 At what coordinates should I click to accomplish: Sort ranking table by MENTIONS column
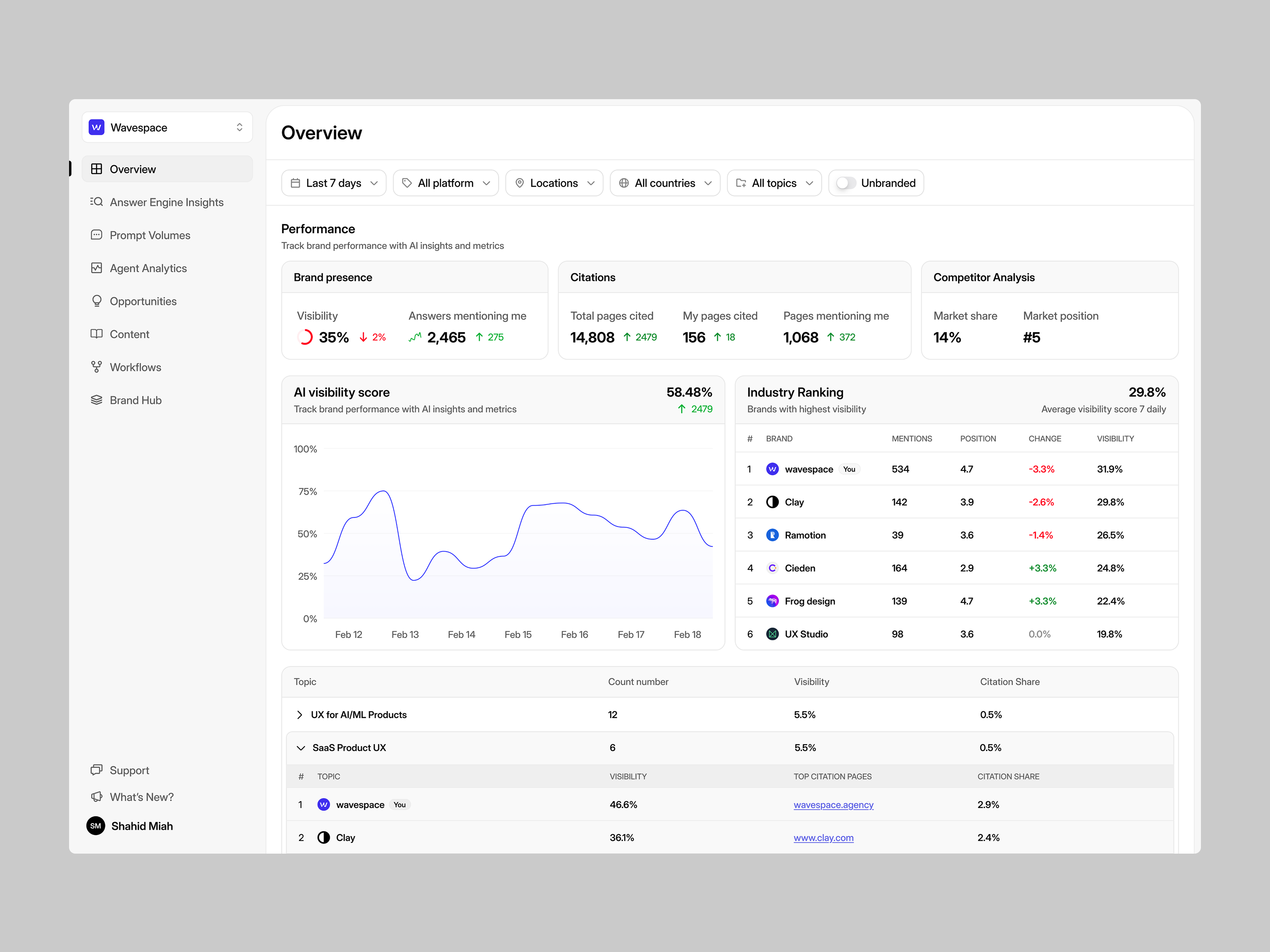tap(912, 438)
